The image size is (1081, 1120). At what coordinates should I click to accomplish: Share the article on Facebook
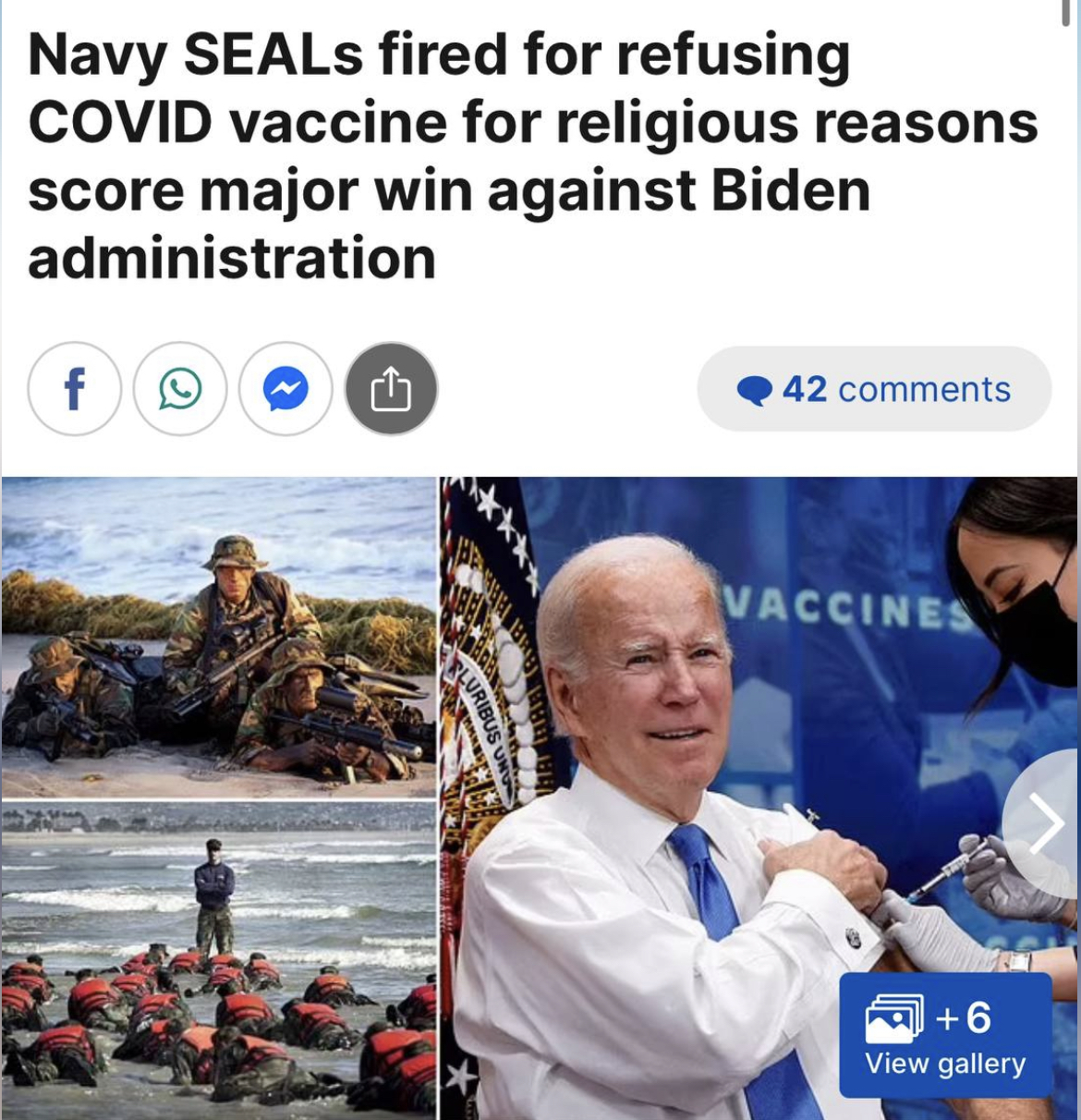tap(74, 389)
